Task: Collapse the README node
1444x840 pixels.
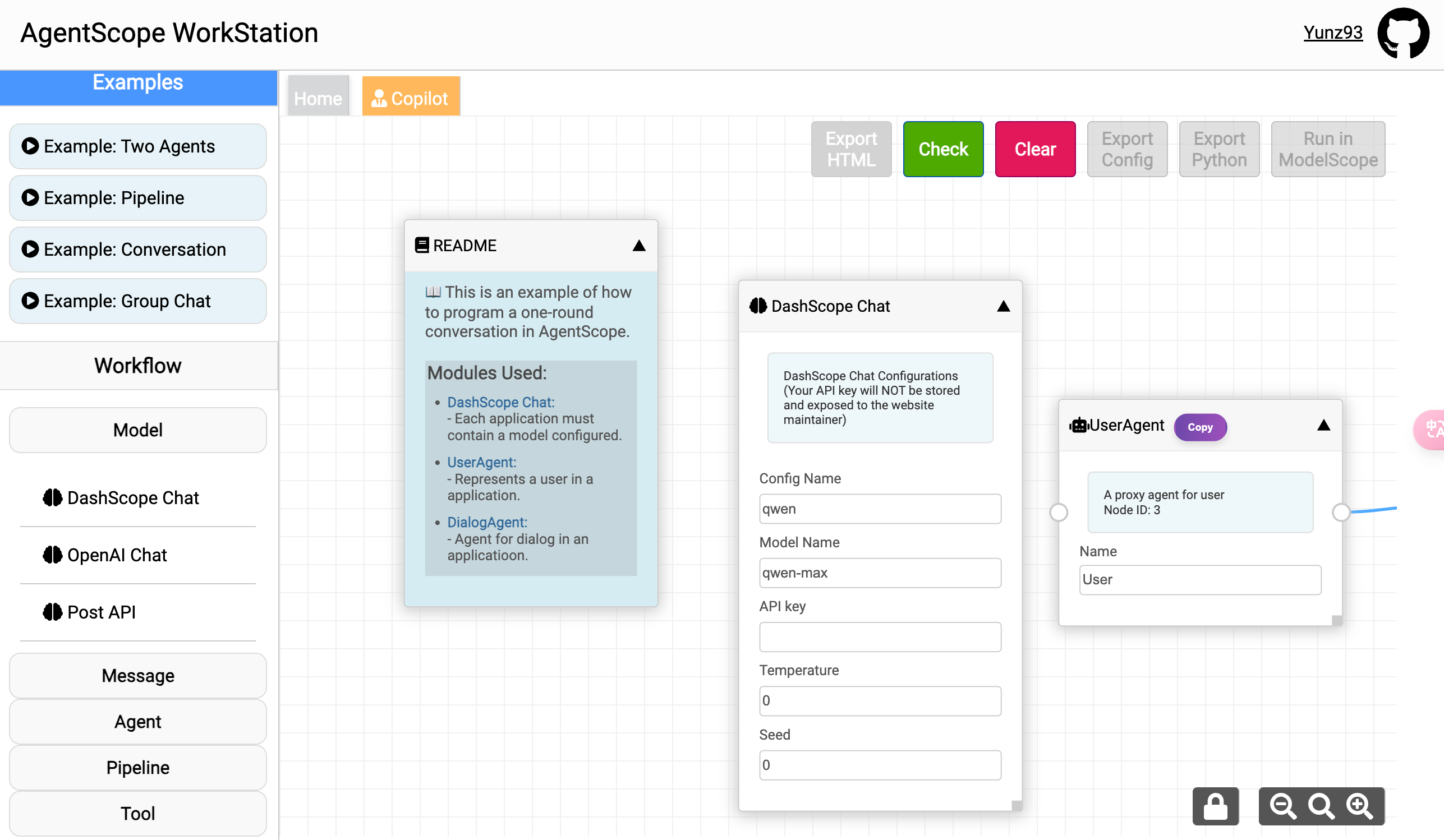Action: (x=639, y=246)
